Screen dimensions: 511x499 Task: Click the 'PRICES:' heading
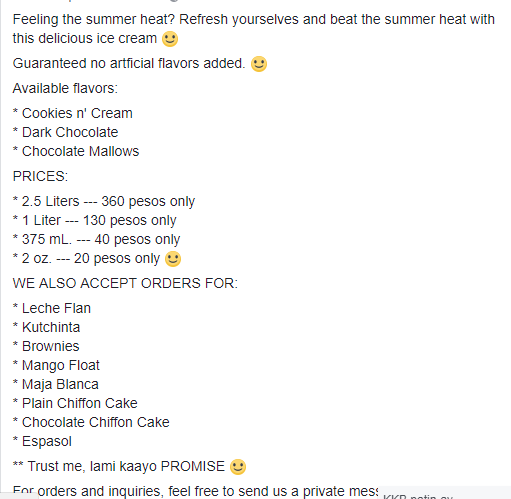(x=40, y=176)
